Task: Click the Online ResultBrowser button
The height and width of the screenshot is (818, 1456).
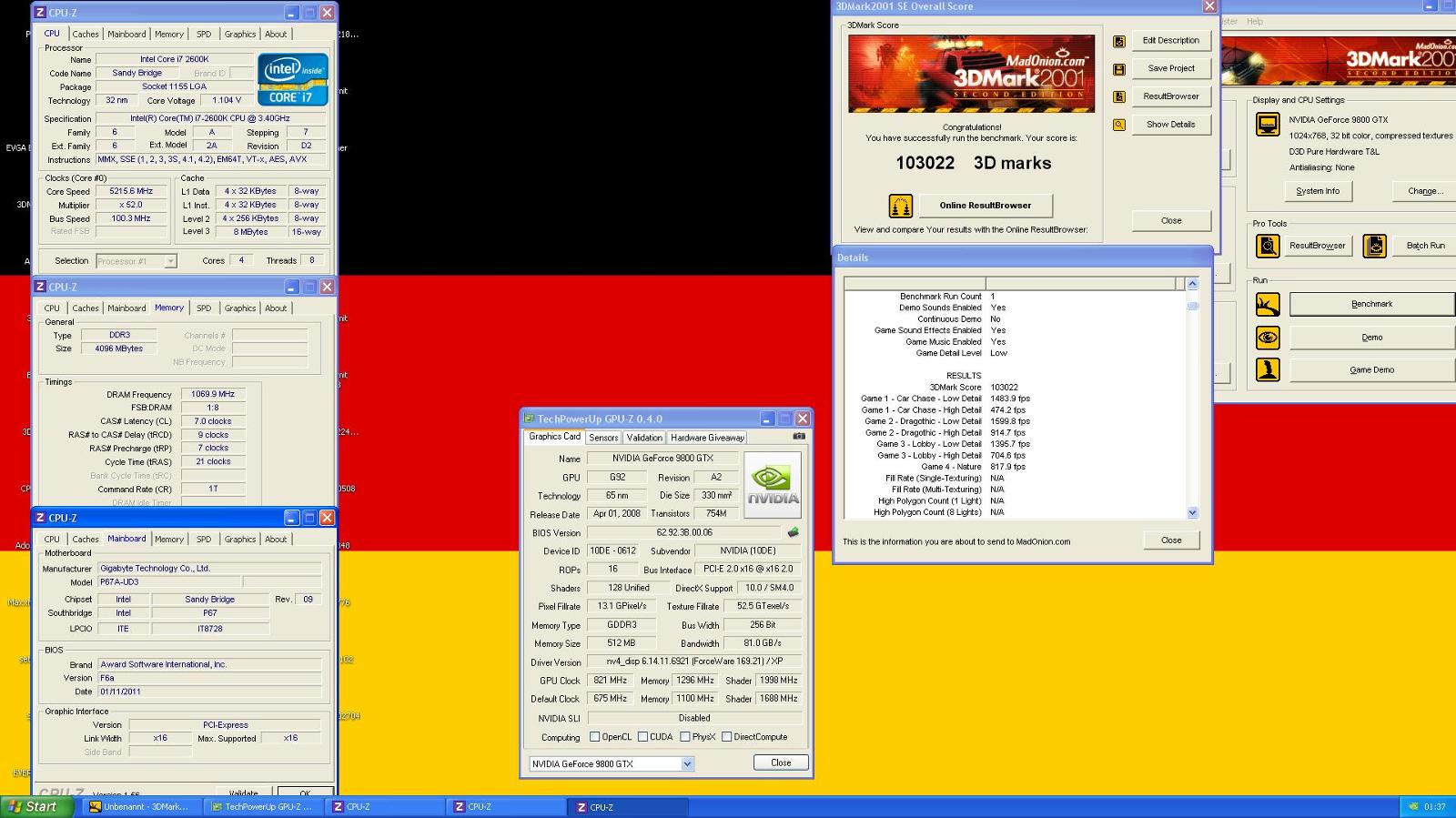Action: [x=986, y=206]
